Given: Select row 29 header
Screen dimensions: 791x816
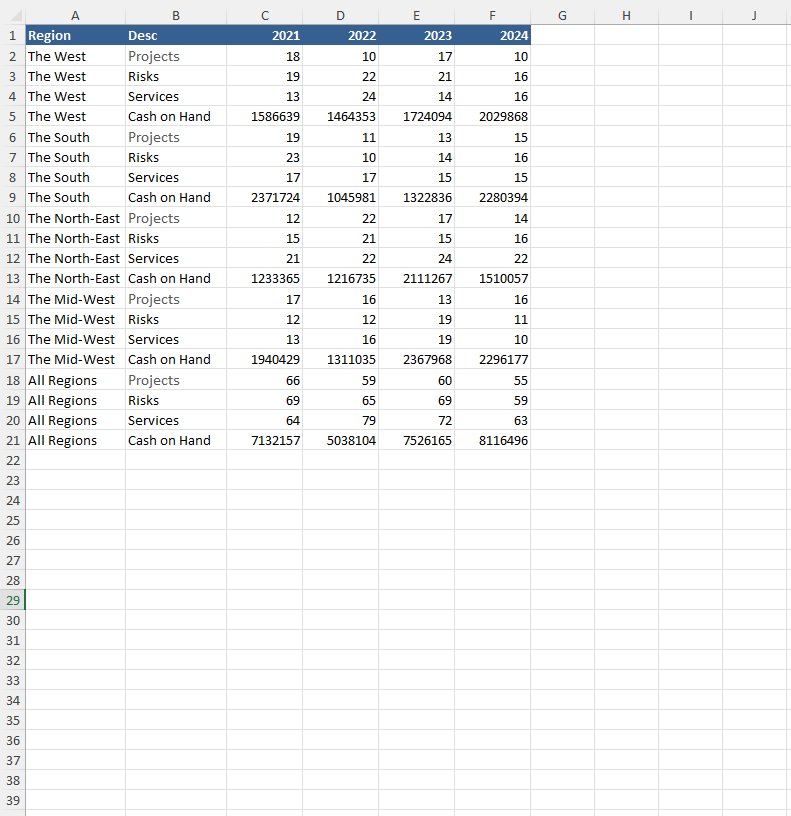Looking at the screenshot, I should (12, 600).
